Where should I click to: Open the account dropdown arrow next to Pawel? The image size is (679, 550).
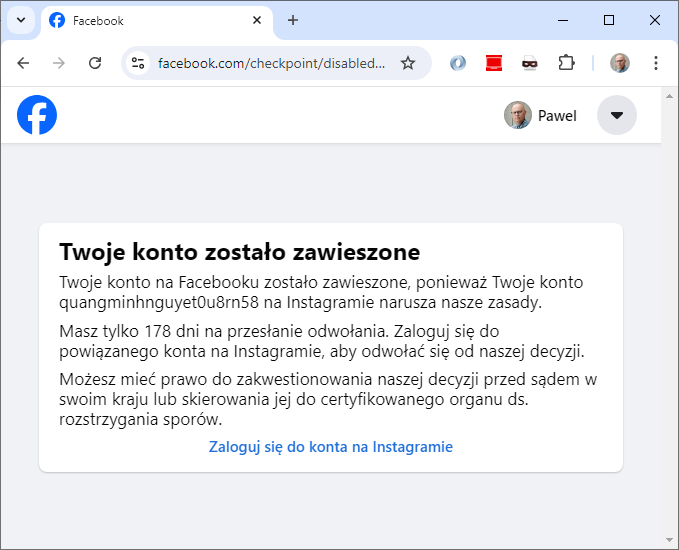click(617, 115)
